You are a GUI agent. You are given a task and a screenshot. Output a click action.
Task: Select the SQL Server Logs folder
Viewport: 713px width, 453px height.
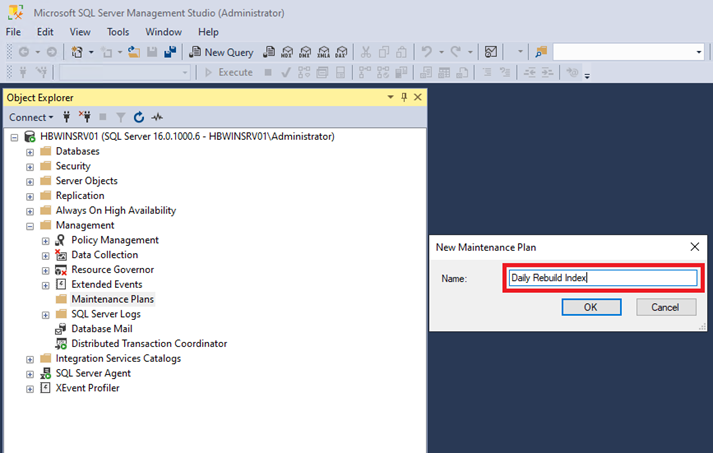(x=105, y=314)
